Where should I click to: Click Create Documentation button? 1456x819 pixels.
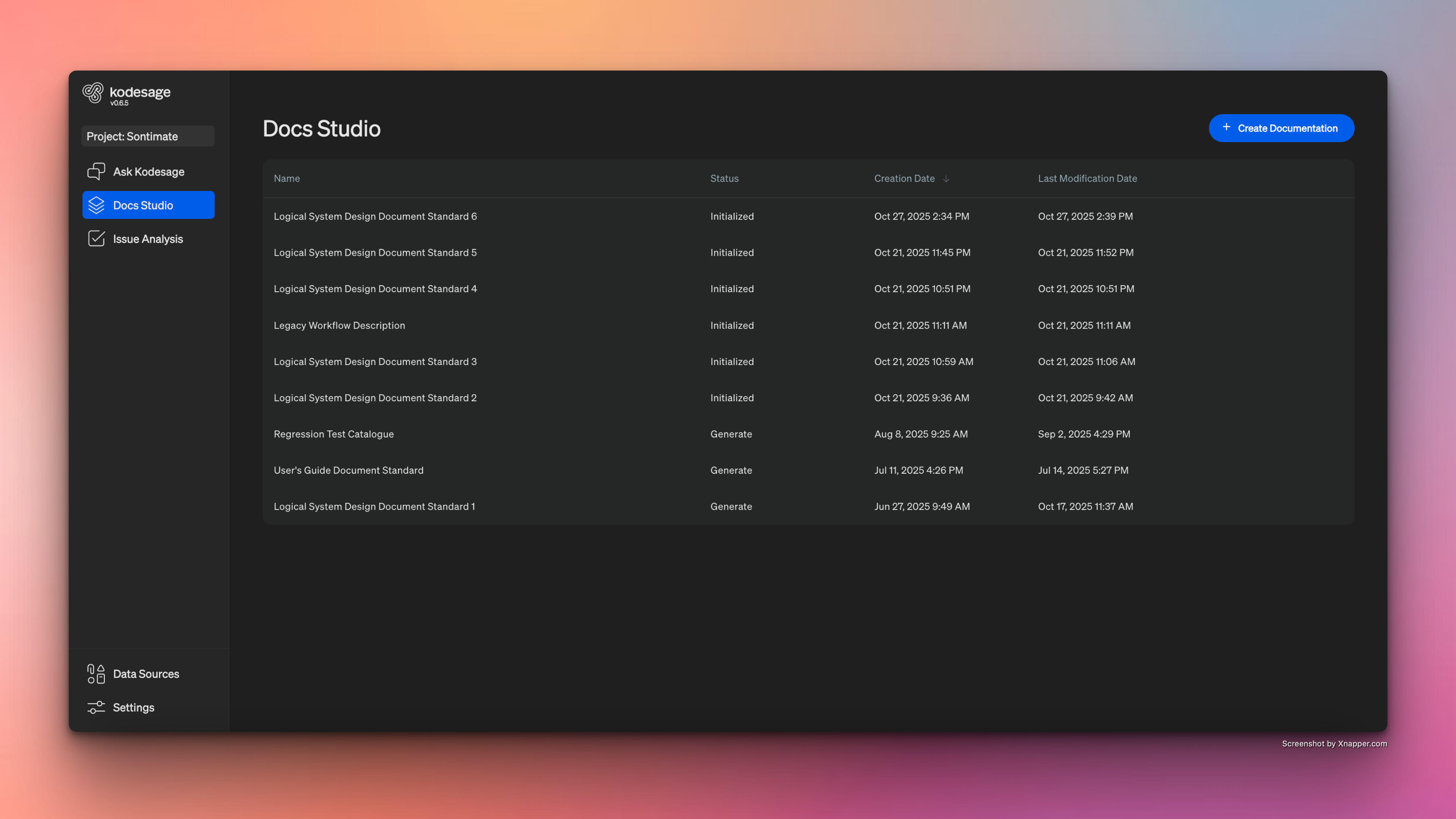click(x=1281, y=128)
